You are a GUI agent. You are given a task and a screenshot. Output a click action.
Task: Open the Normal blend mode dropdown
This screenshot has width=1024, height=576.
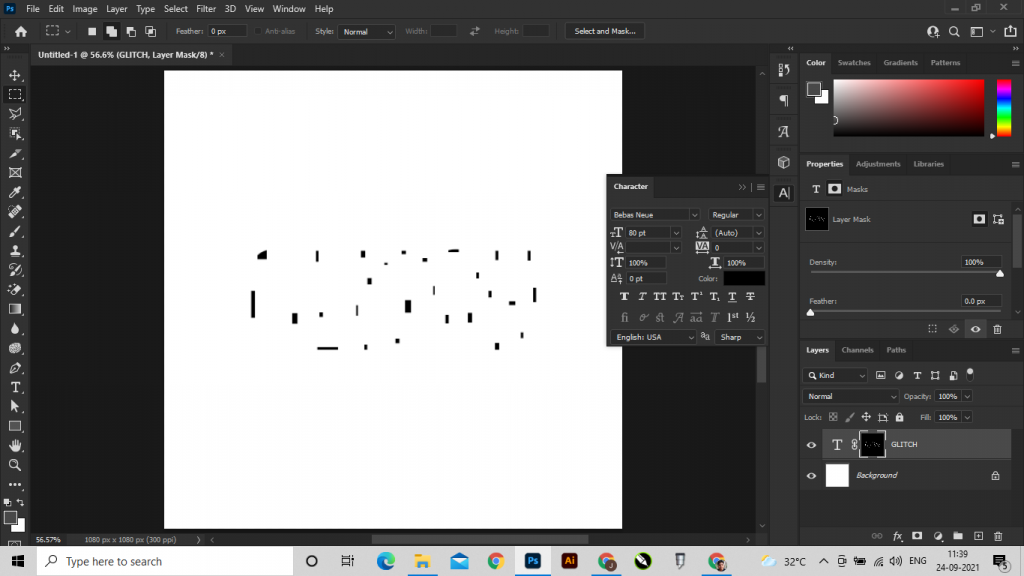837,397
